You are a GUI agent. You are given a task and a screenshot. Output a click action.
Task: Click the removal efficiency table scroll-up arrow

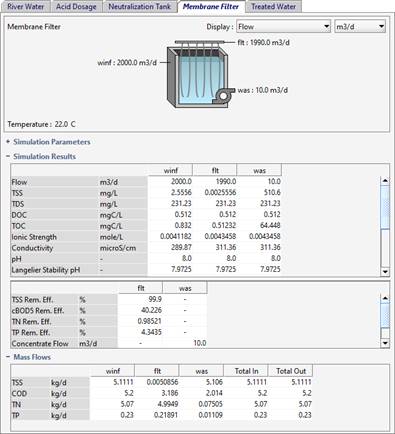385,298
